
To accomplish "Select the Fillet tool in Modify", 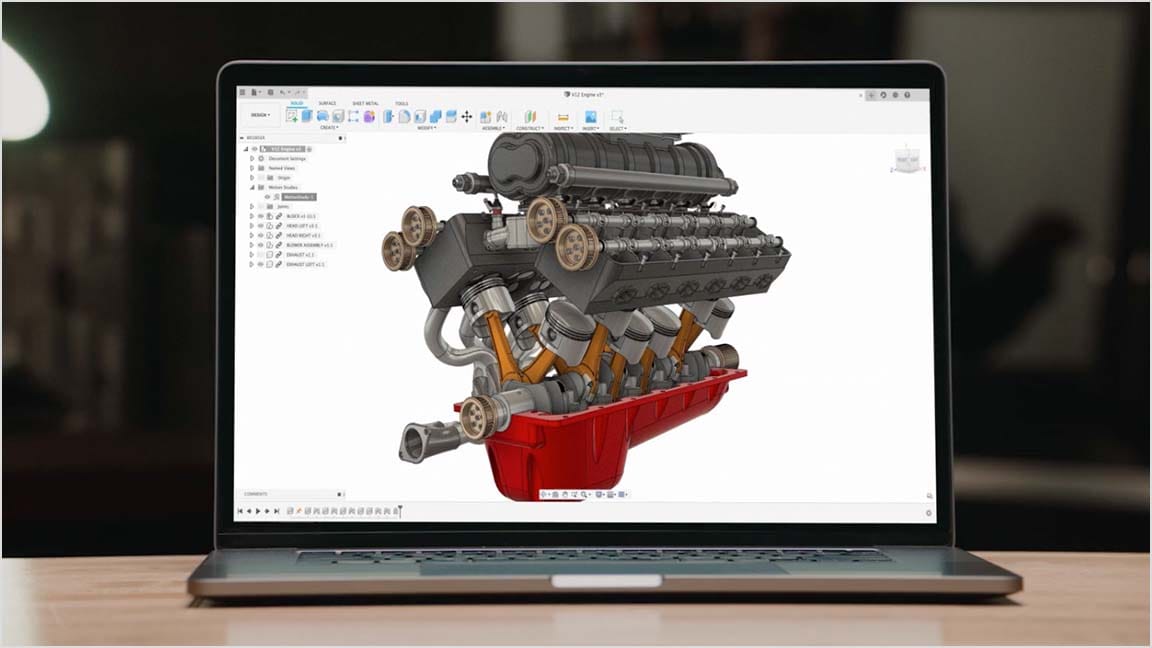I will (404, 117).
